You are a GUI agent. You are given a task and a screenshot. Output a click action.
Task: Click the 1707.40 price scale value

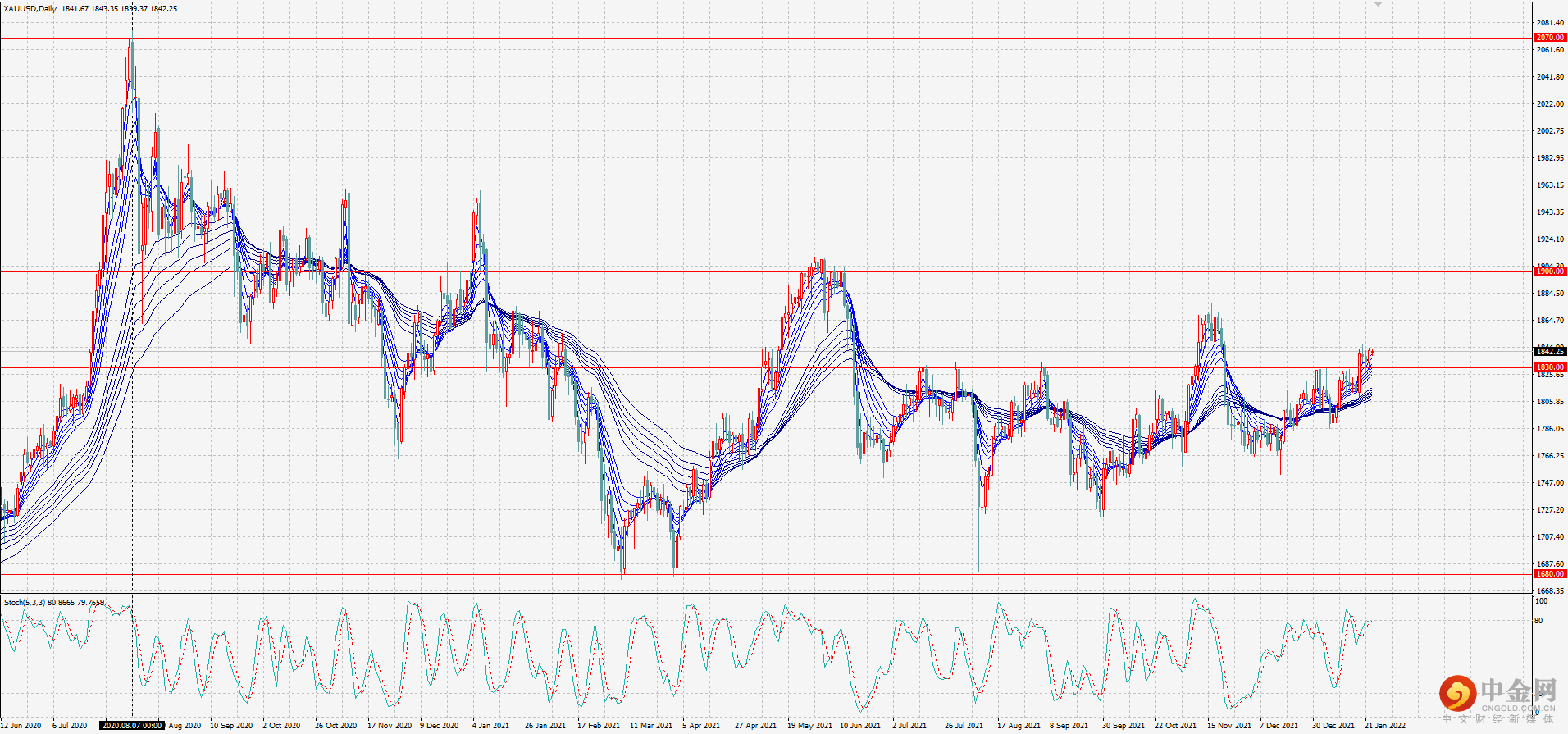1550,537
